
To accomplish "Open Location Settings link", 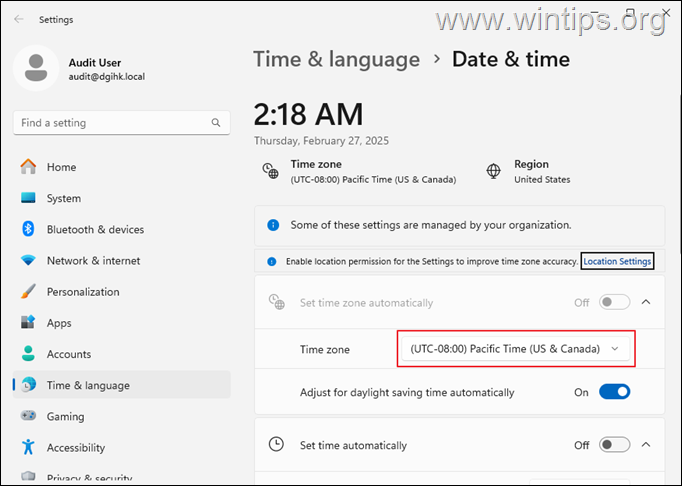I will [x=617, y=261].
